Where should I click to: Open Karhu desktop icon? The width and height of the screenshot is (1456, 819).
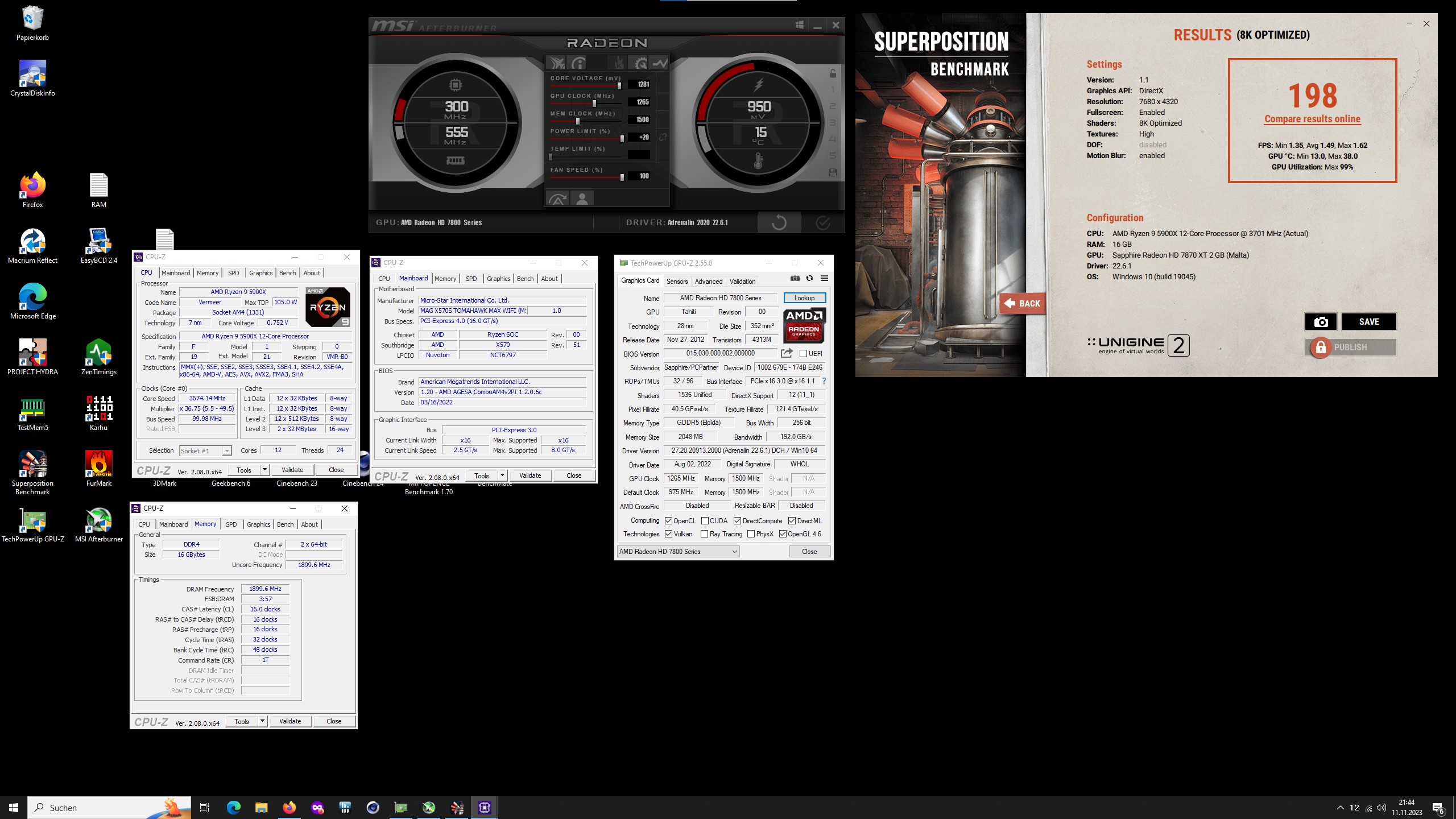point(99,413)
